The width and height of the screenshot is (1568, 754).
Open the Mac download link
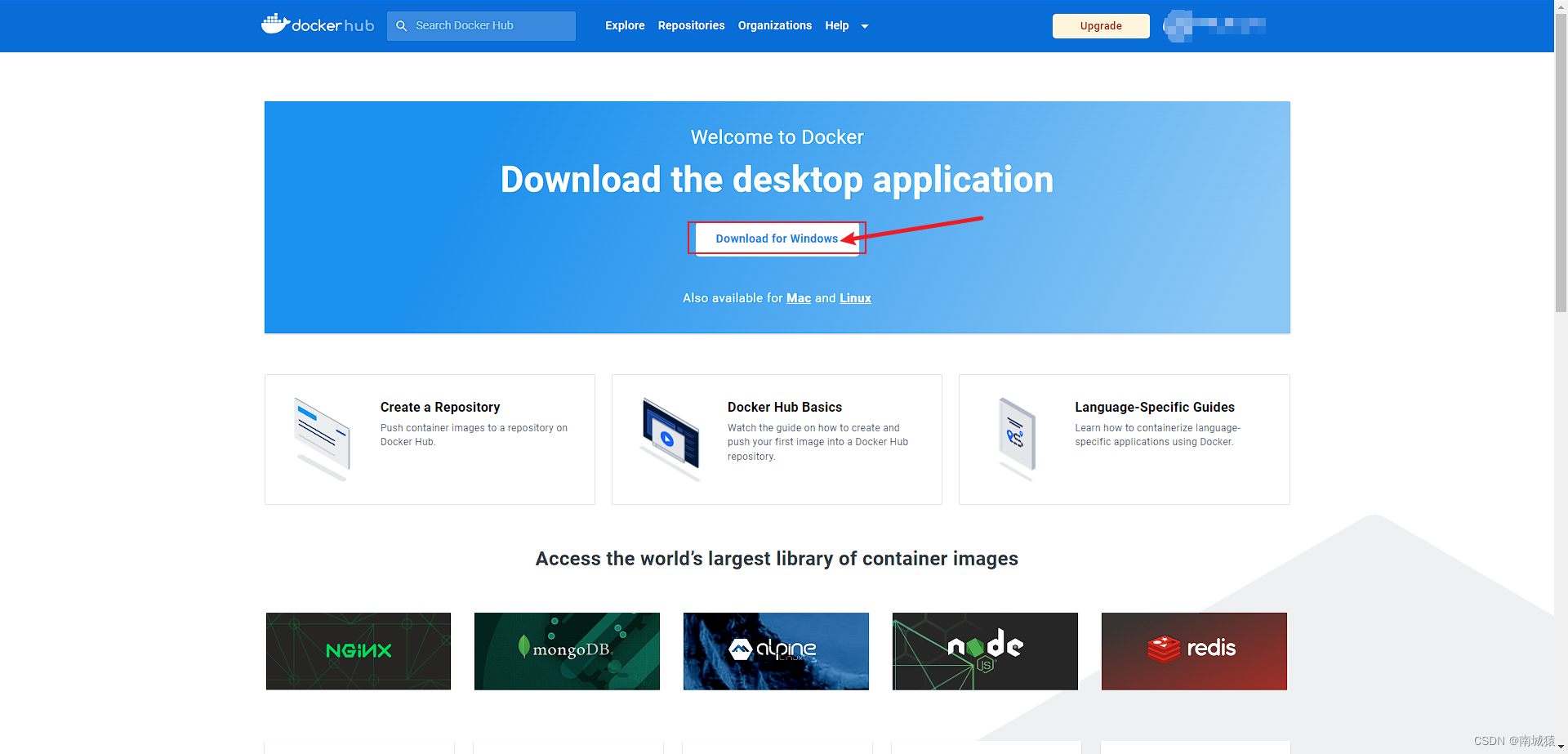799,298
